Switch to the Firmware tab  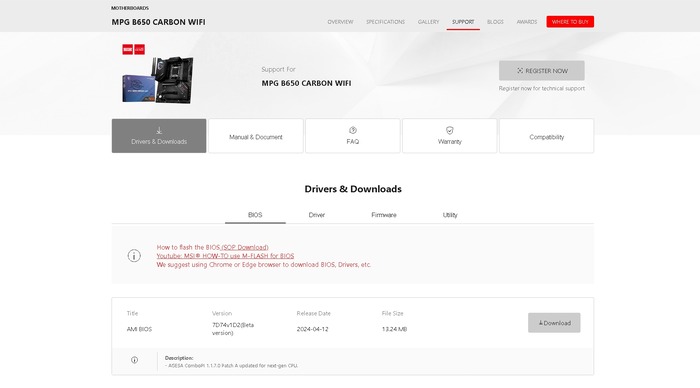tap(384, 215)
